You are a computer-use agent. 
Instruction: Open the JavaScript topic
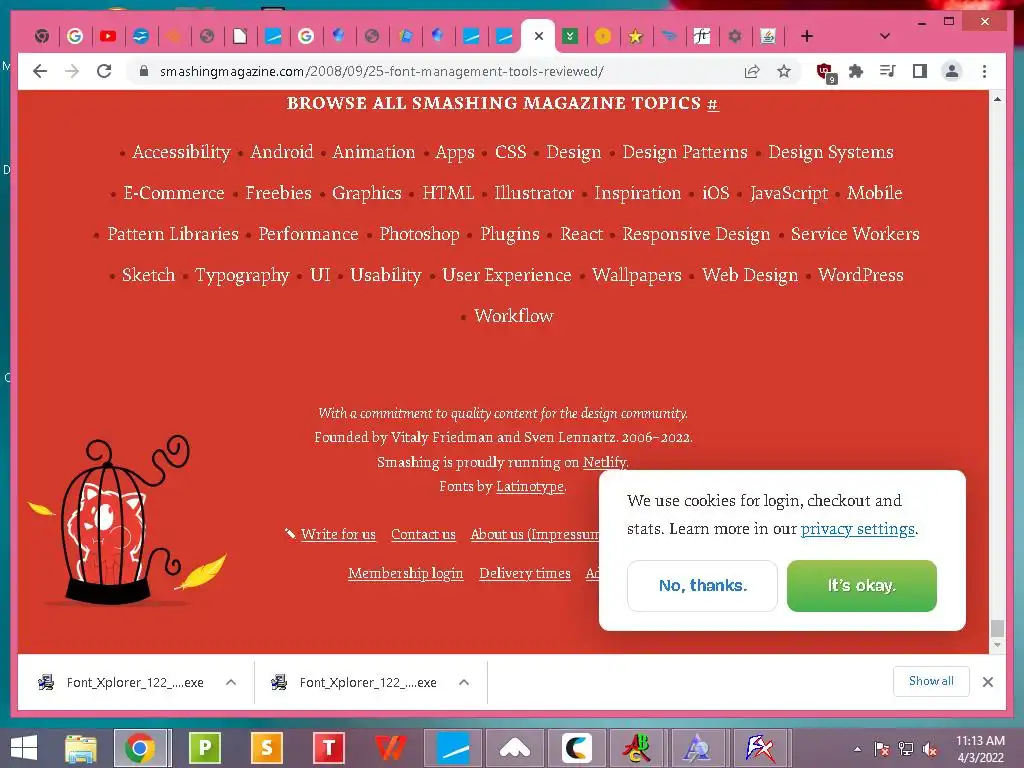(x=788, y=193)
